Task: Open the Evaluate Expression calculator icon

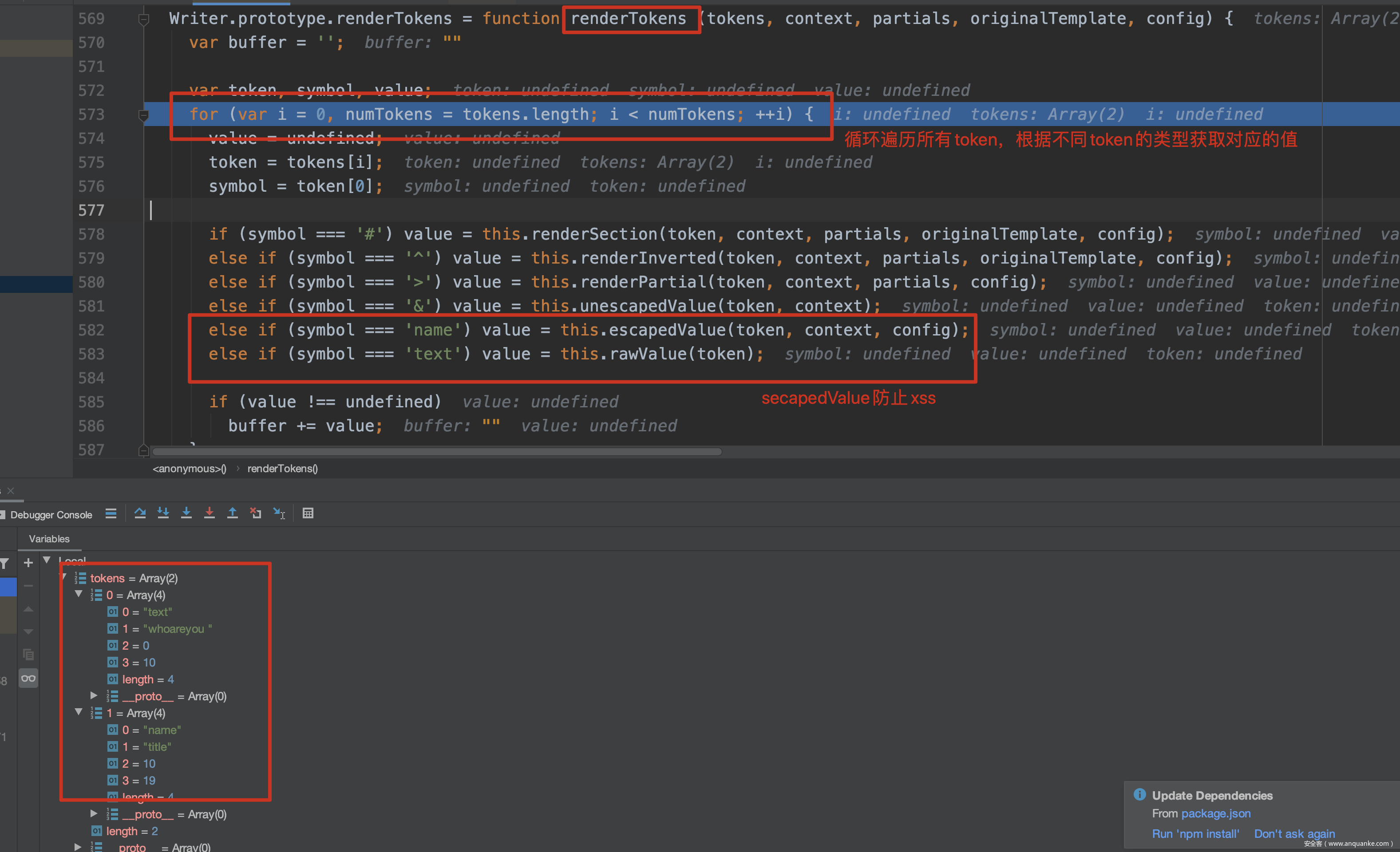Action: pos(308,513)
